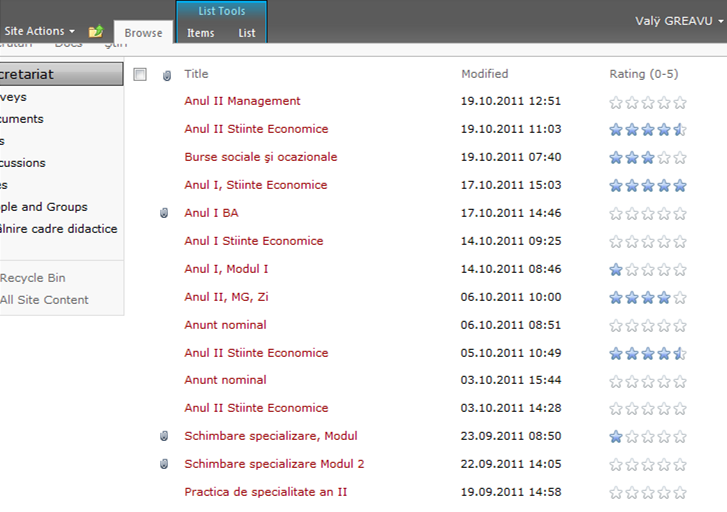Set Anul I, Modul I rating to four stars
727x512 pixels.
(664, 269)
